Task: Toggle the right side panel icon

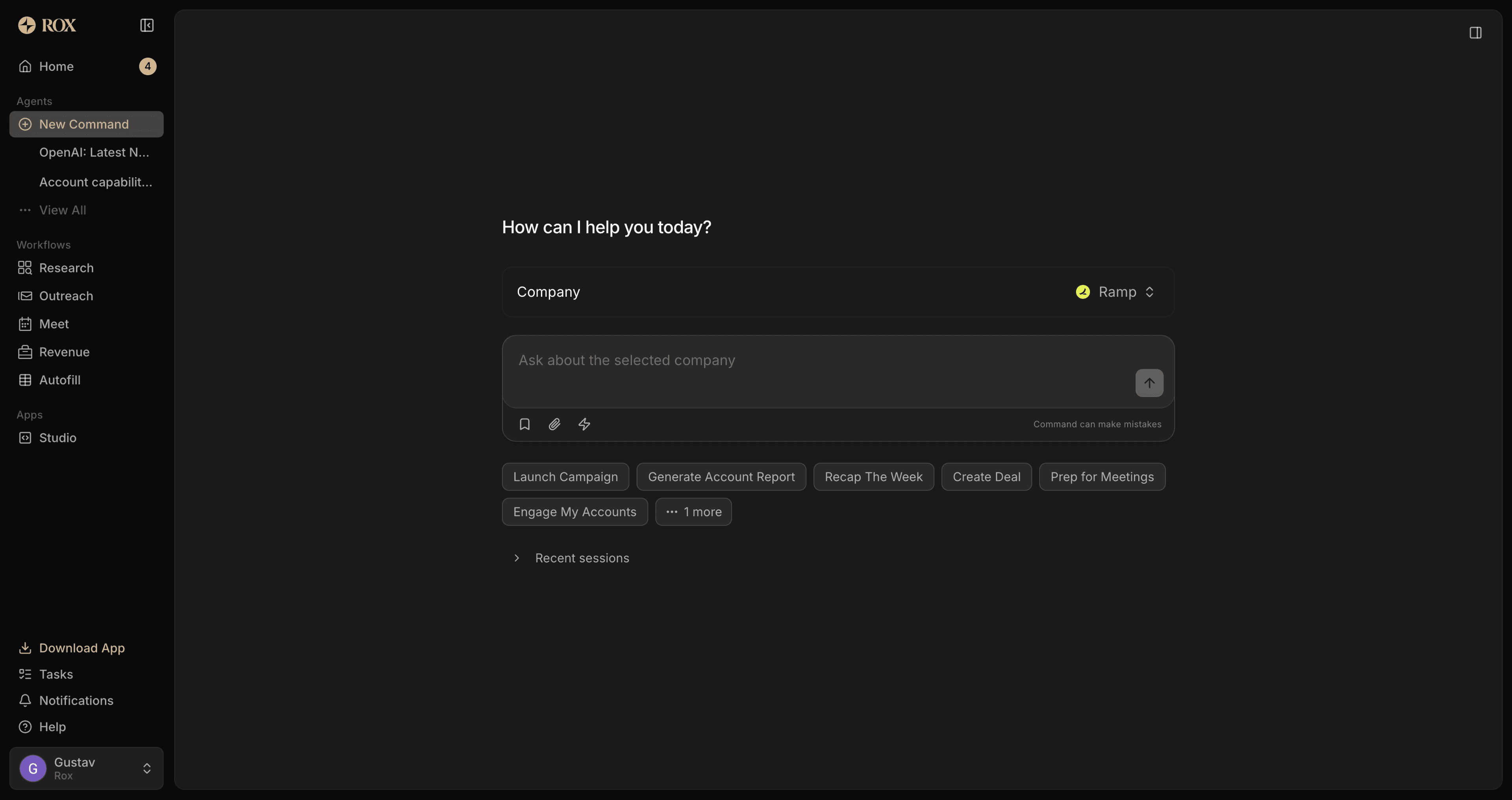Action: 1475,33
